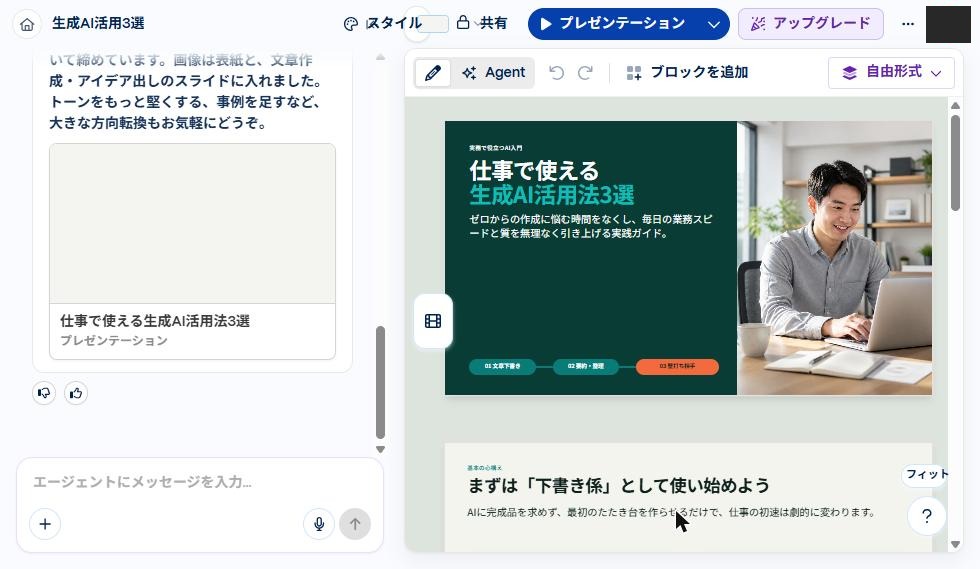Select the small 基本の心構え label above the heading
The image size is (980, 569).
(x=484, y=468)
